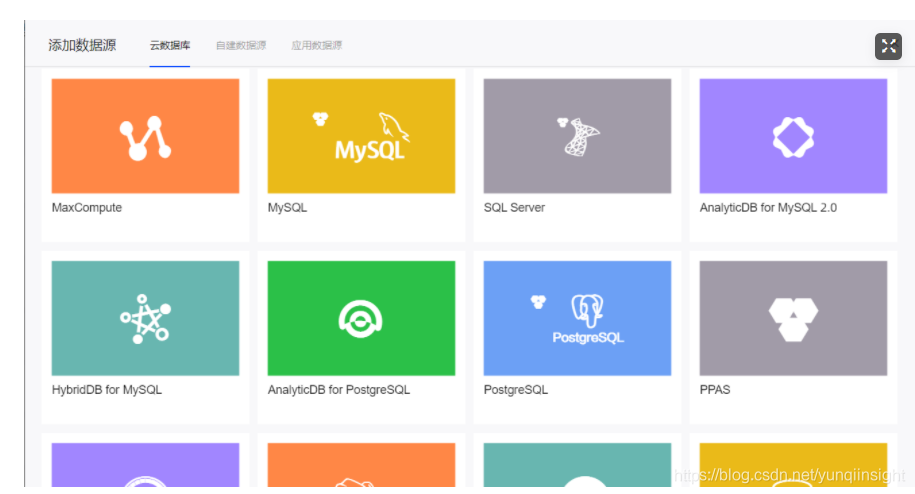Click the AnalyticDB for PostgreSQL label
915x494 pixels.
point(339,390)
